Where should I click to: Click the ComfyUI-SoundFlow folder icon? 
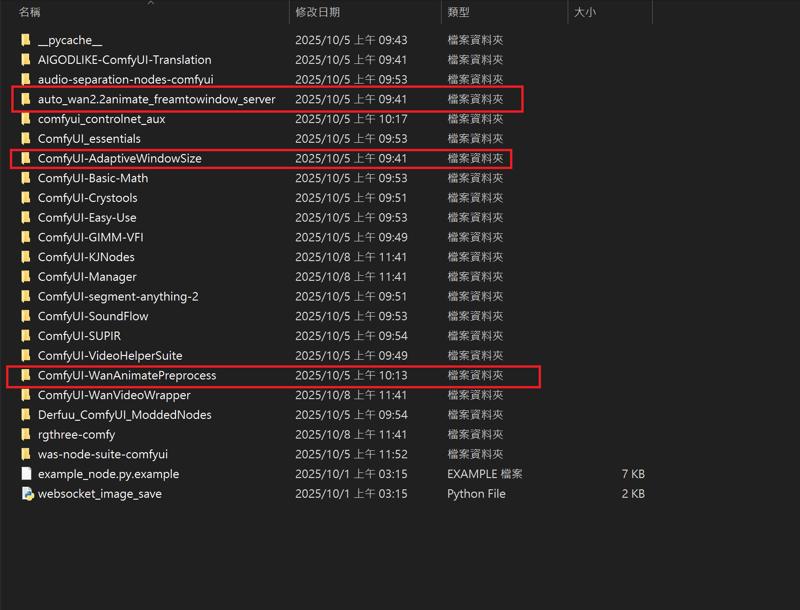click(x=26, y=316)
